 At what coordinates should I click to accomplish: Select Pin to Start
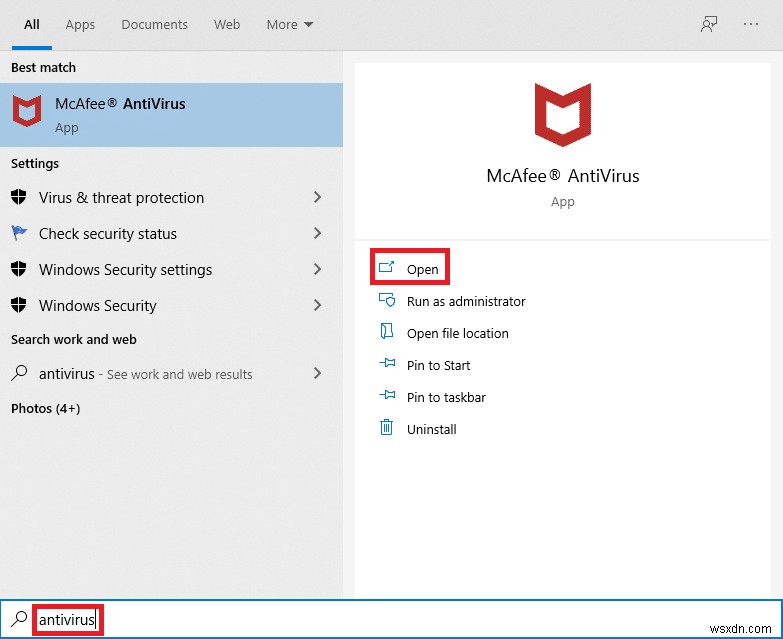coord(438,365)
